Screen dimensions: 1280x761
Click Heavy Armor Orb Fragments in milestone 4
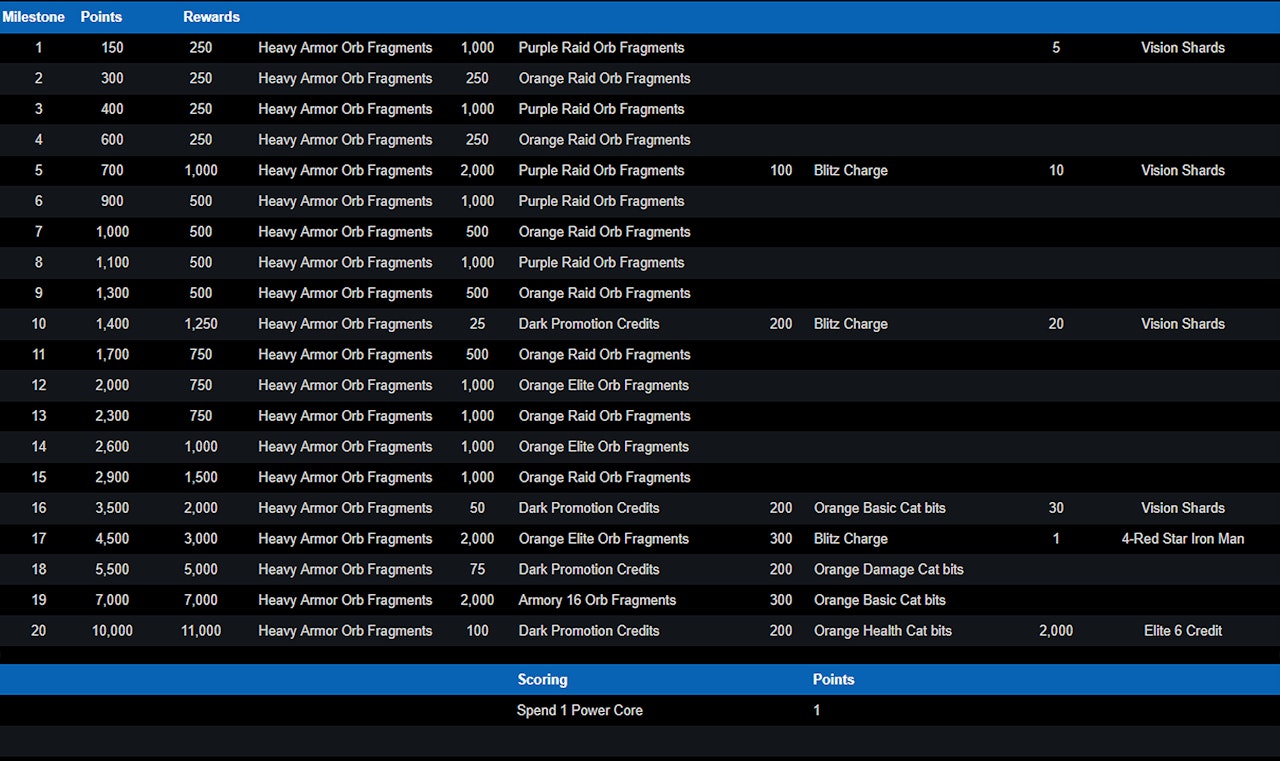[345, 140]
